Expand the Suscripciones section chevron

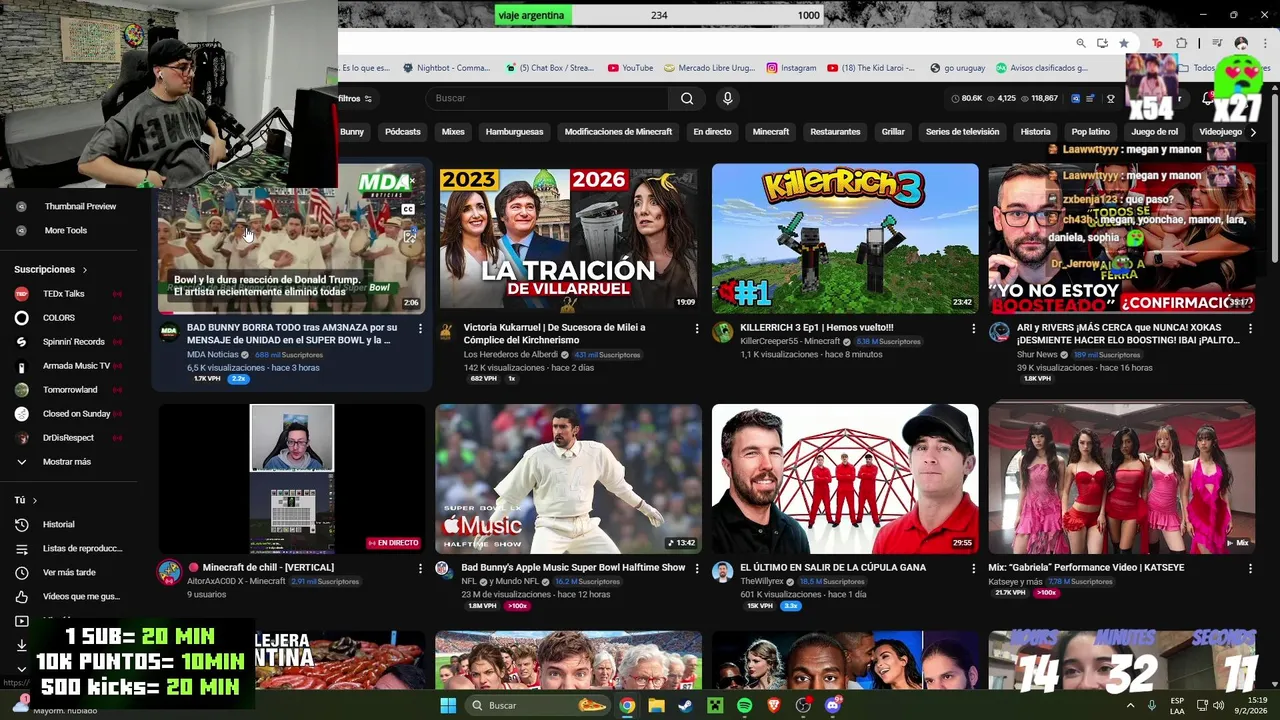click(85, 269)
